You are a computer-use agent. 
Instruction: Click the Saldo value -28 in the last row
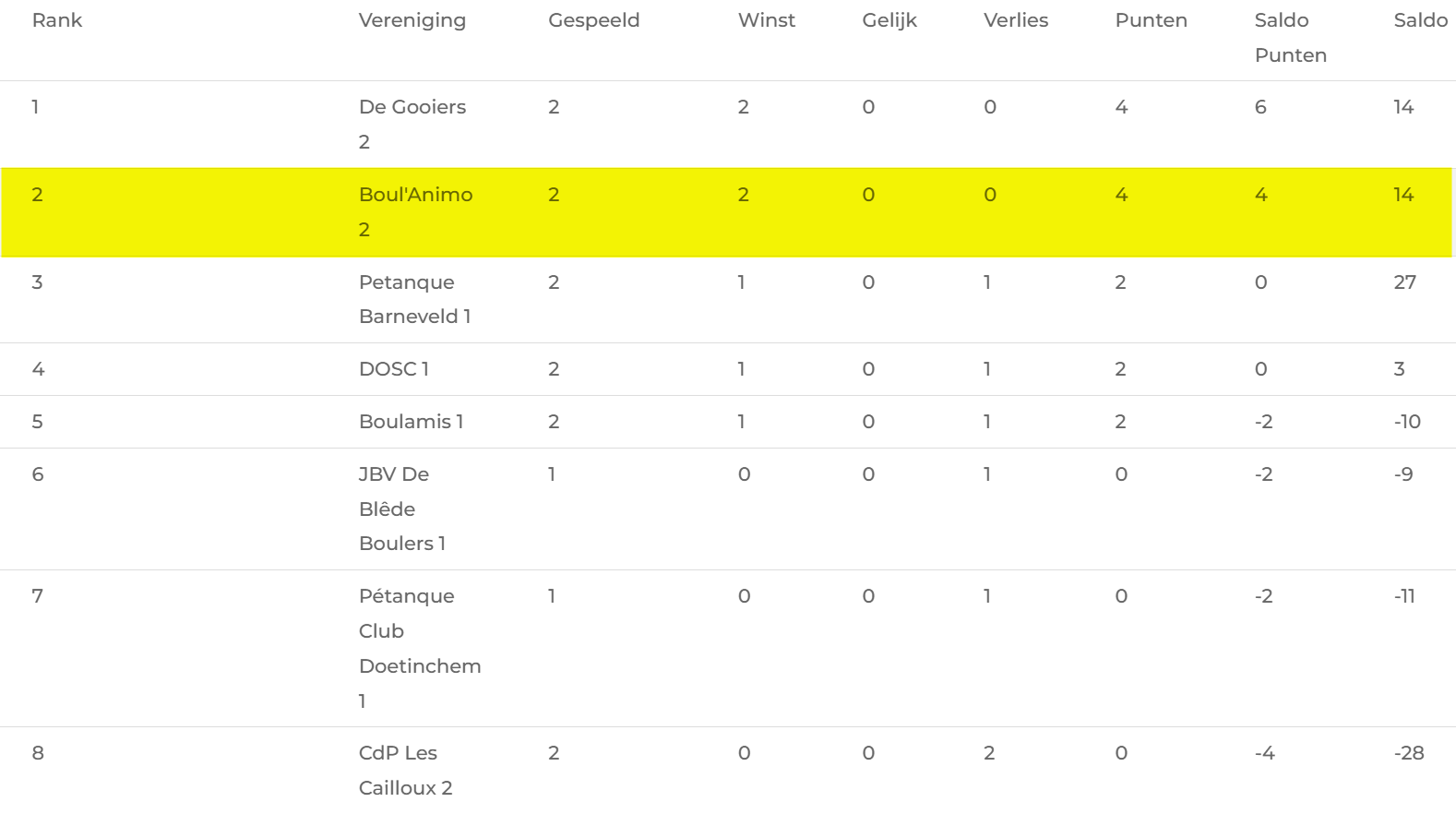coord(1408,753)
